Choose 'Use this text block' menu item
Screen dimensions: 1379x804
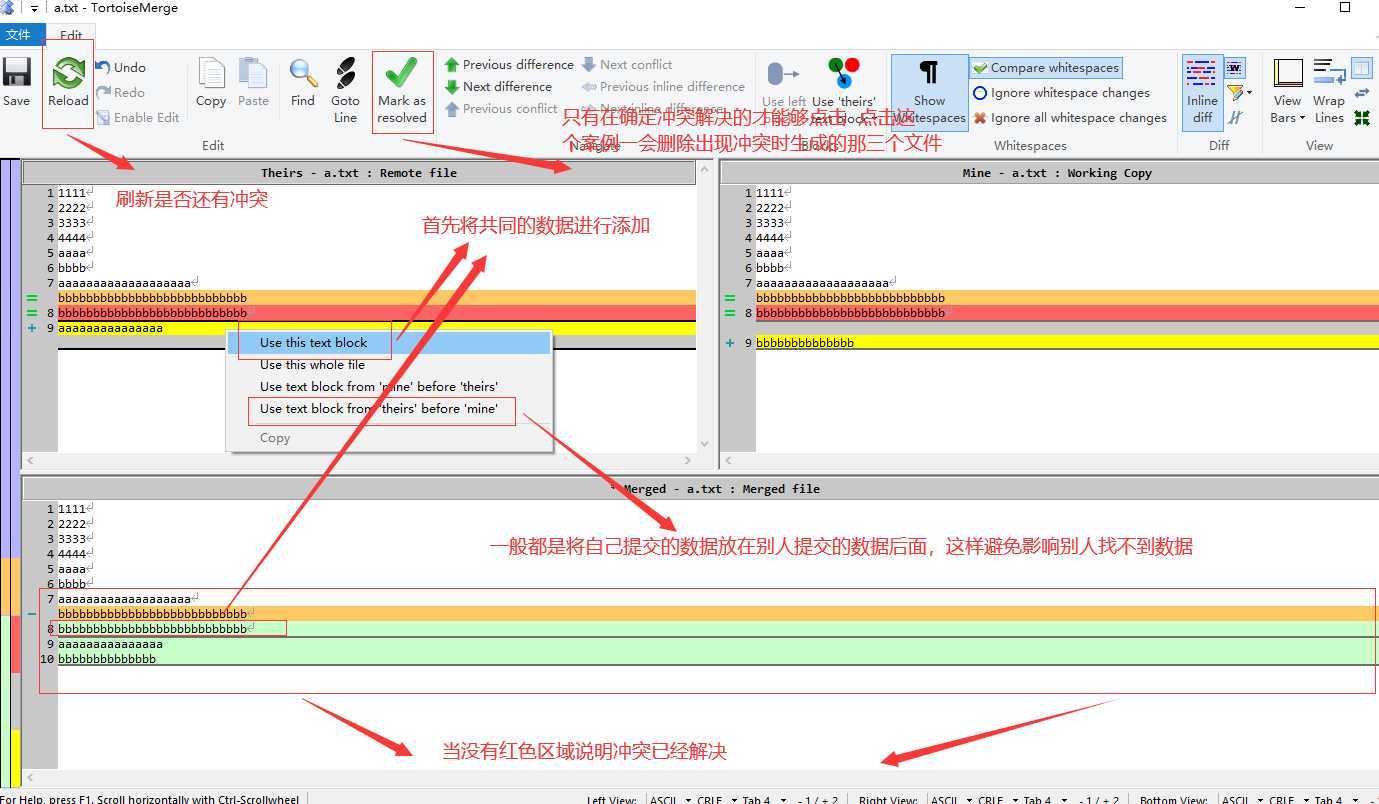(389, 343)
